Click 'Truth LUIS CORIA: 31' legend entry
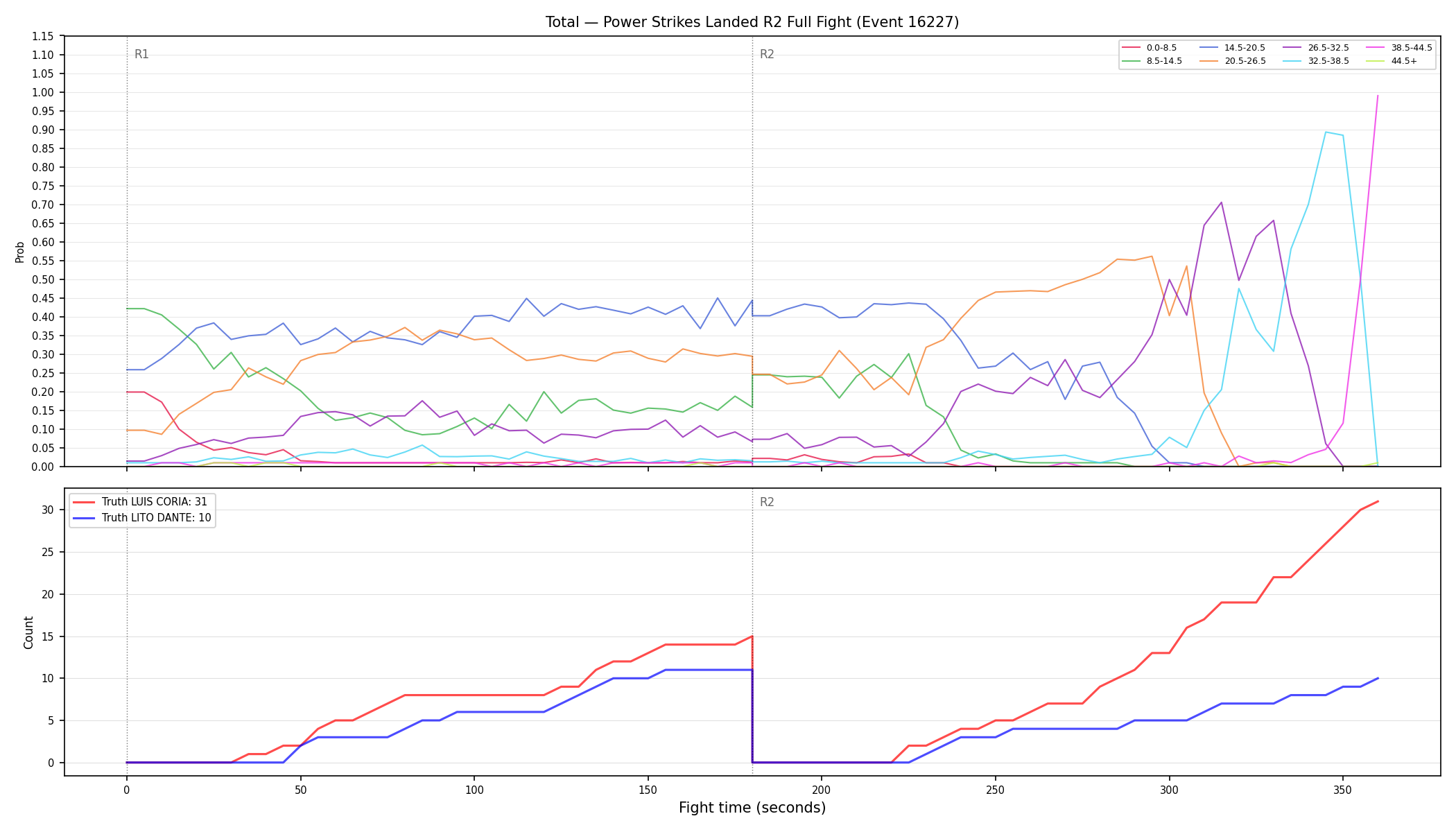The width and height of the screenshot is (1456, 832). click(x=141, y=502)
